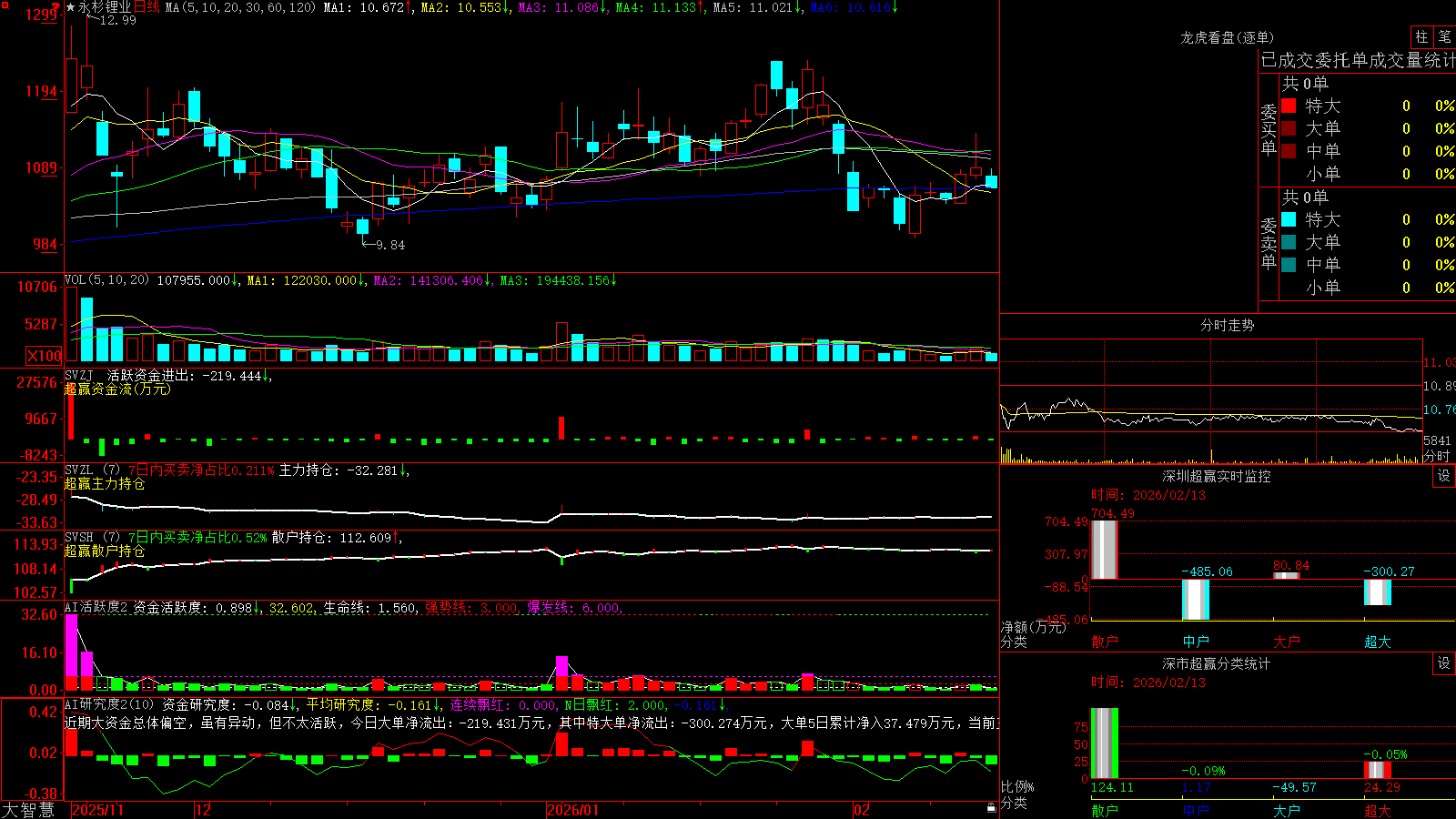This screenshot has height=819, width=1456.
Task: Click the 中户 negative bar in 深圳超赢实时监控
Action: click(x=1196, y=600)
